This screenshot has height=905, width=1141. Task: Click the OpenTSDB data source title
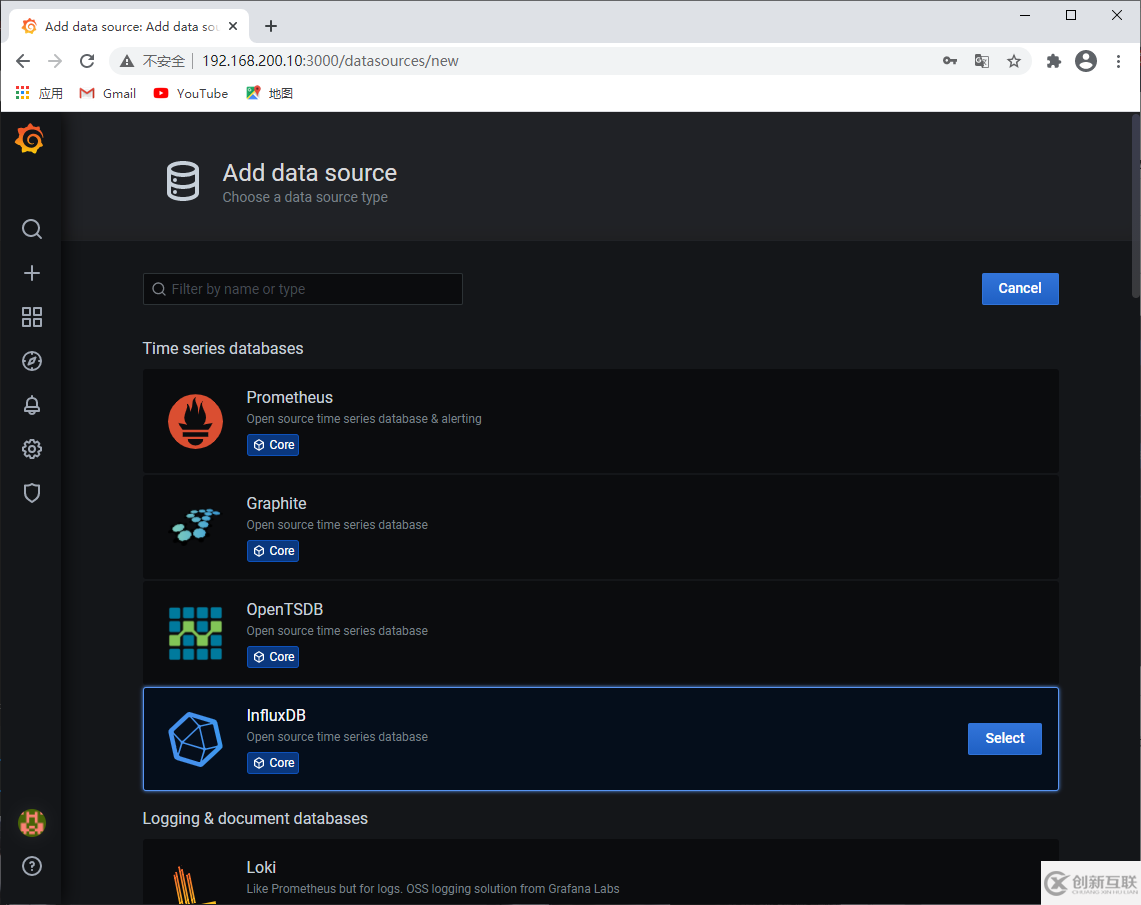(285, 610)
